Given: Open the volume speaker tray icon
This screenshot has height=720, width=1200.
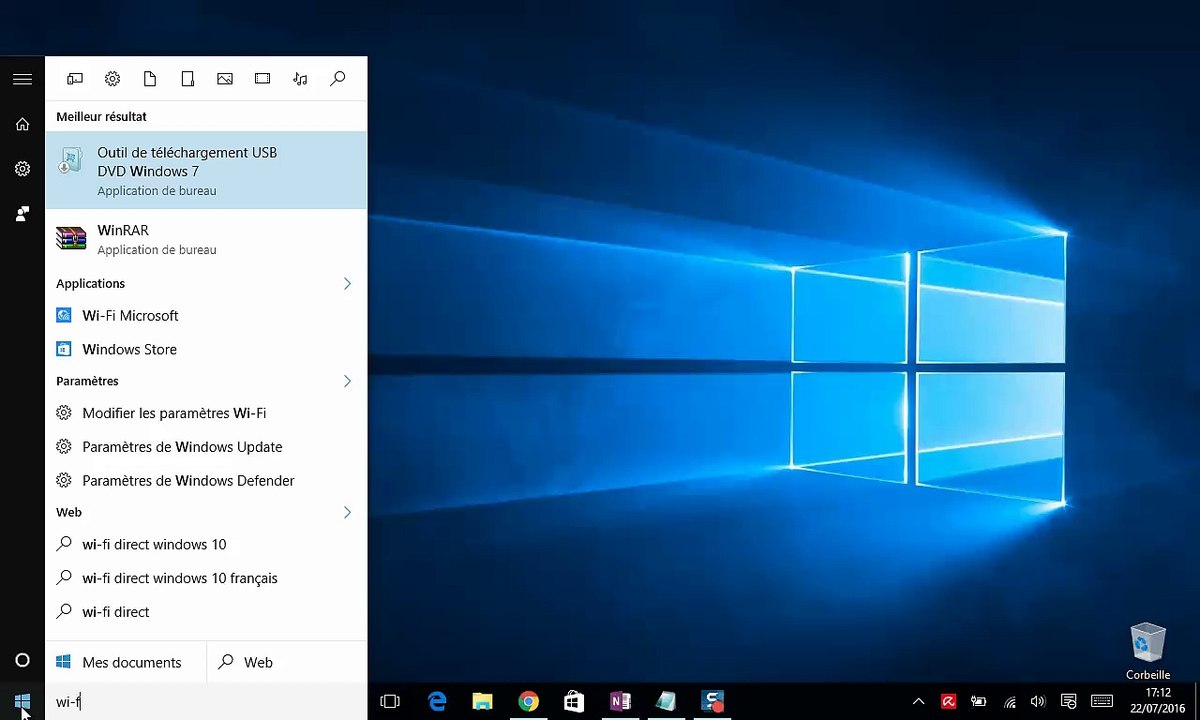Looking at the screenshot, I should (1038, 701).
